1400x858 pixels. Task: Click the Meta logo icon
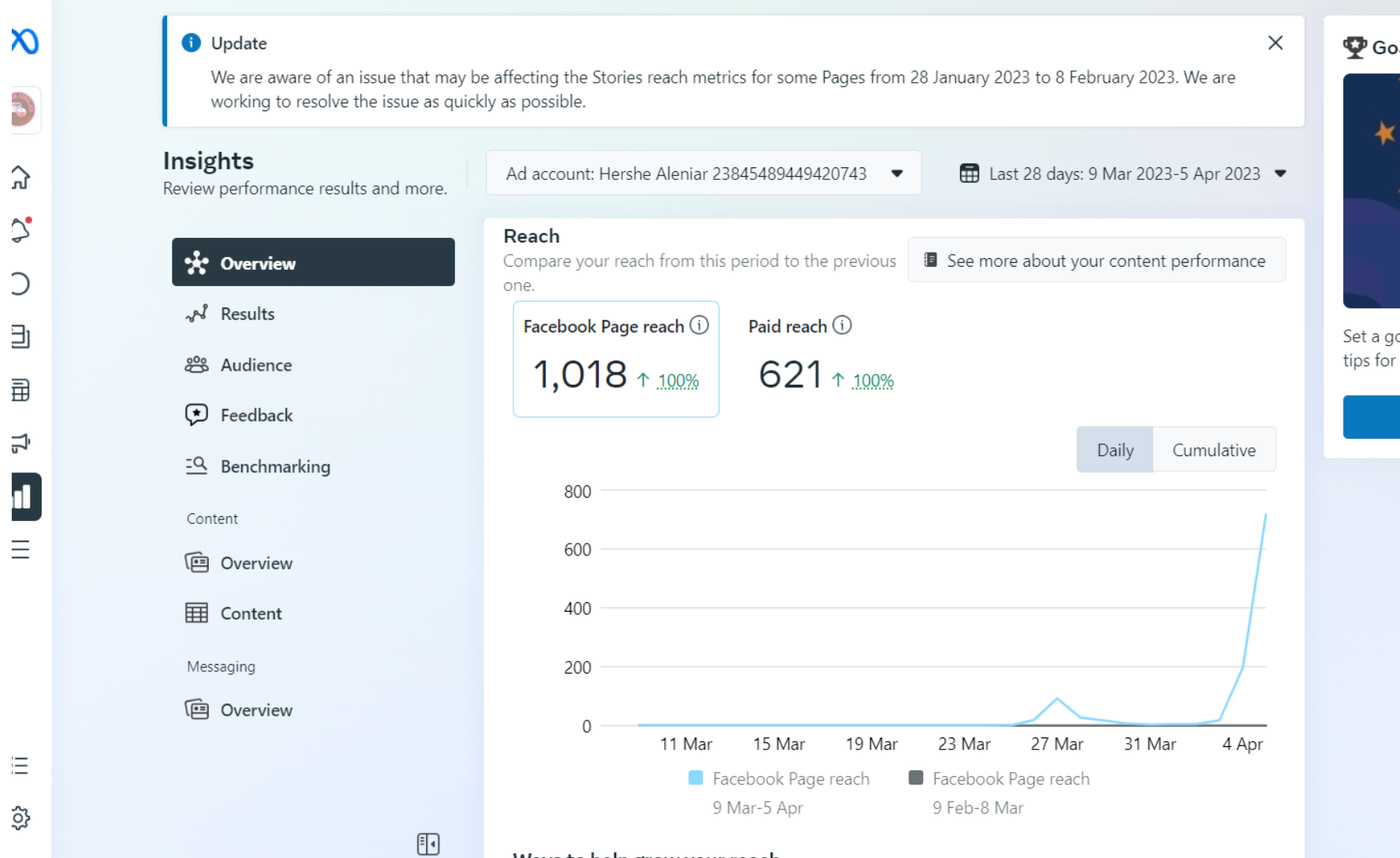click(25, 41)
